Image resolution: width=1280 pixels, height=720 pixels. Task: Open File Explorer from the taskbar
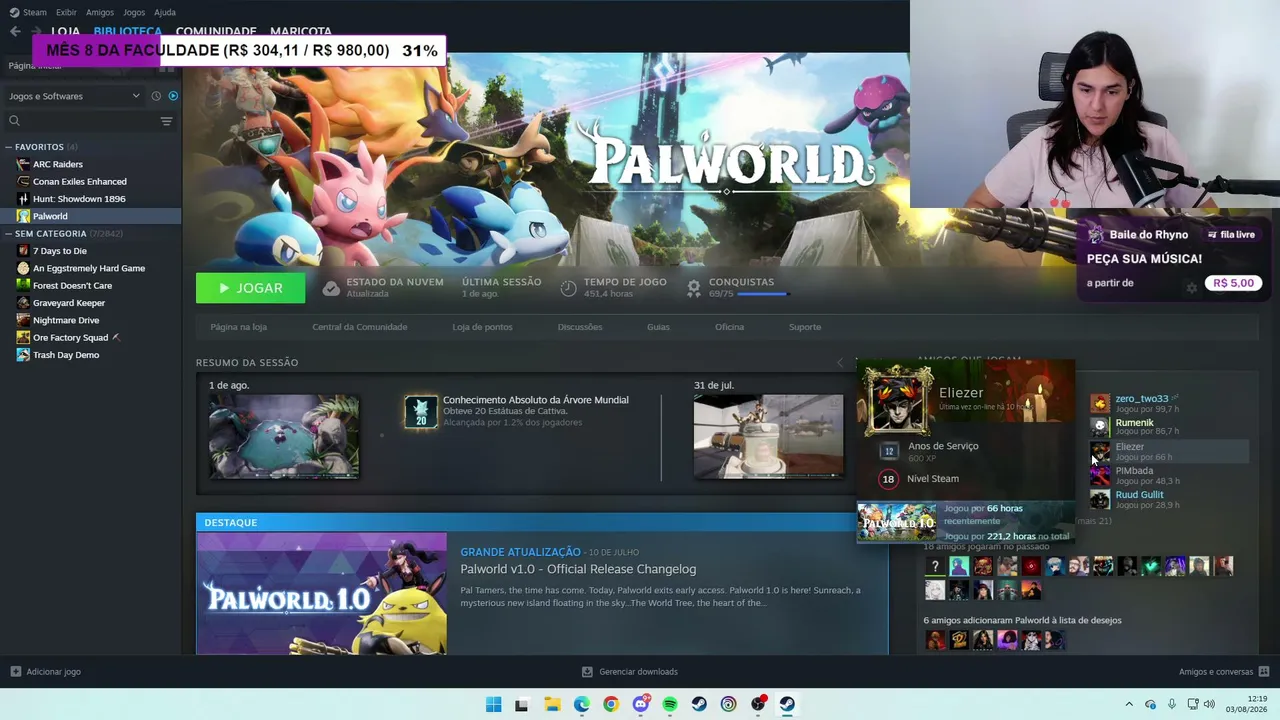(x=552, y=704)
